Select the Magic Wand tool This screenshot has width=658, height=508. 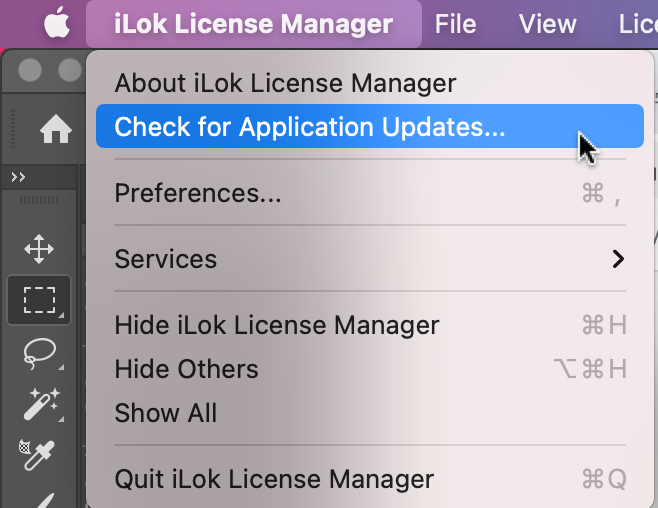click(39, 404)
